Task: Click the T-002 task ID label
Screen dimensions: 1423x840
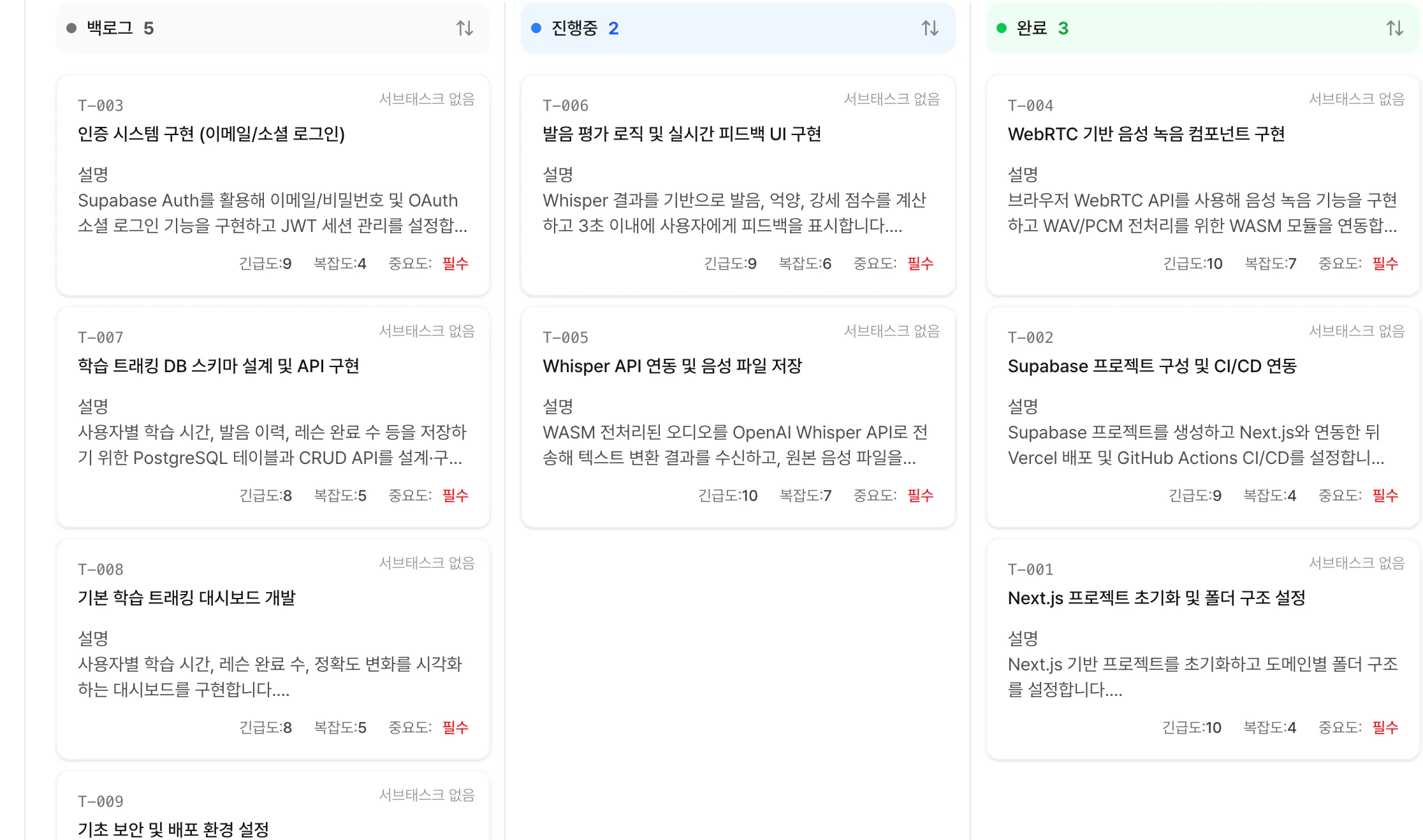Action: point(1031,338)
